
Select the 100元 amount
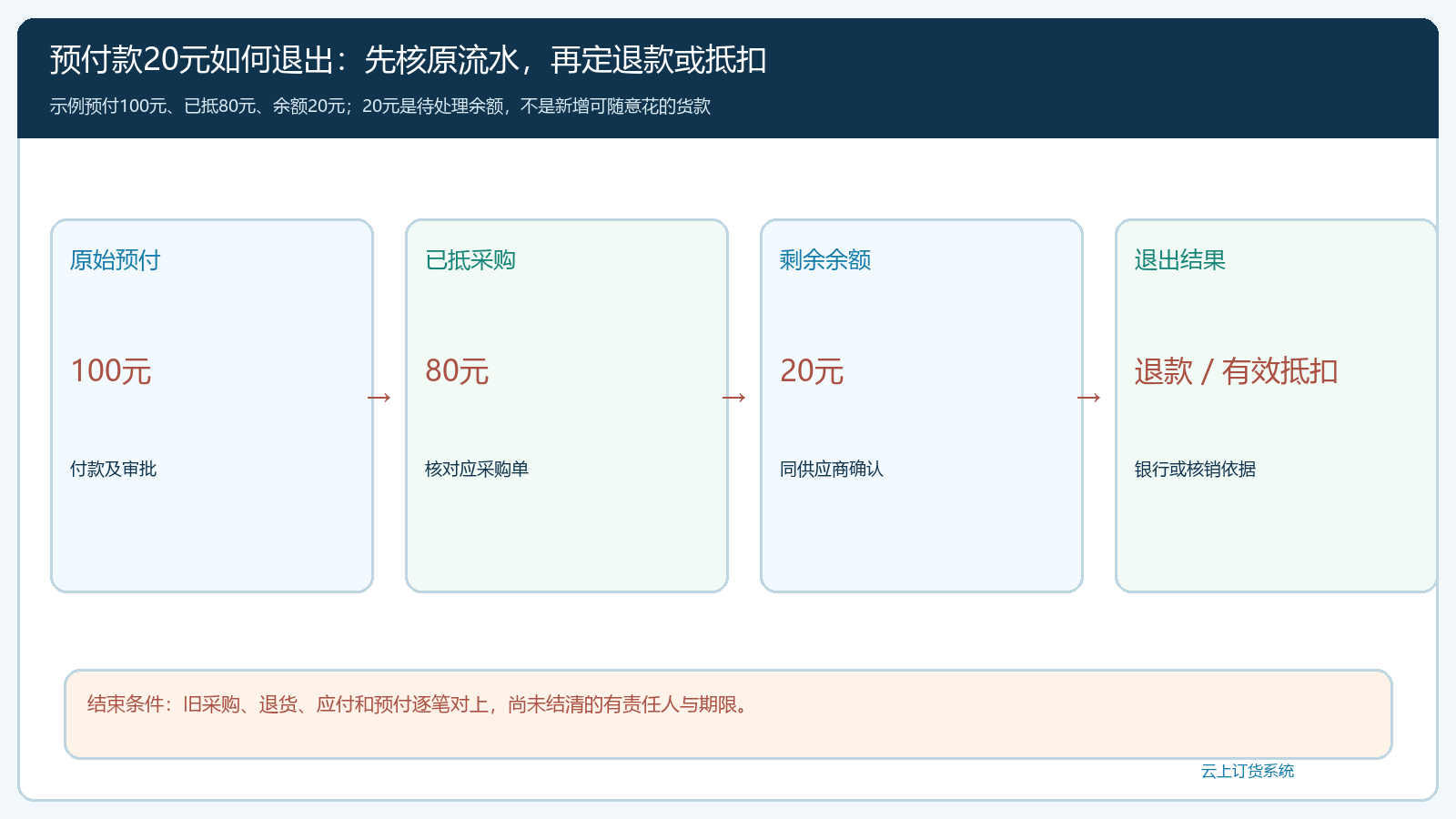(x=111, y=371)
